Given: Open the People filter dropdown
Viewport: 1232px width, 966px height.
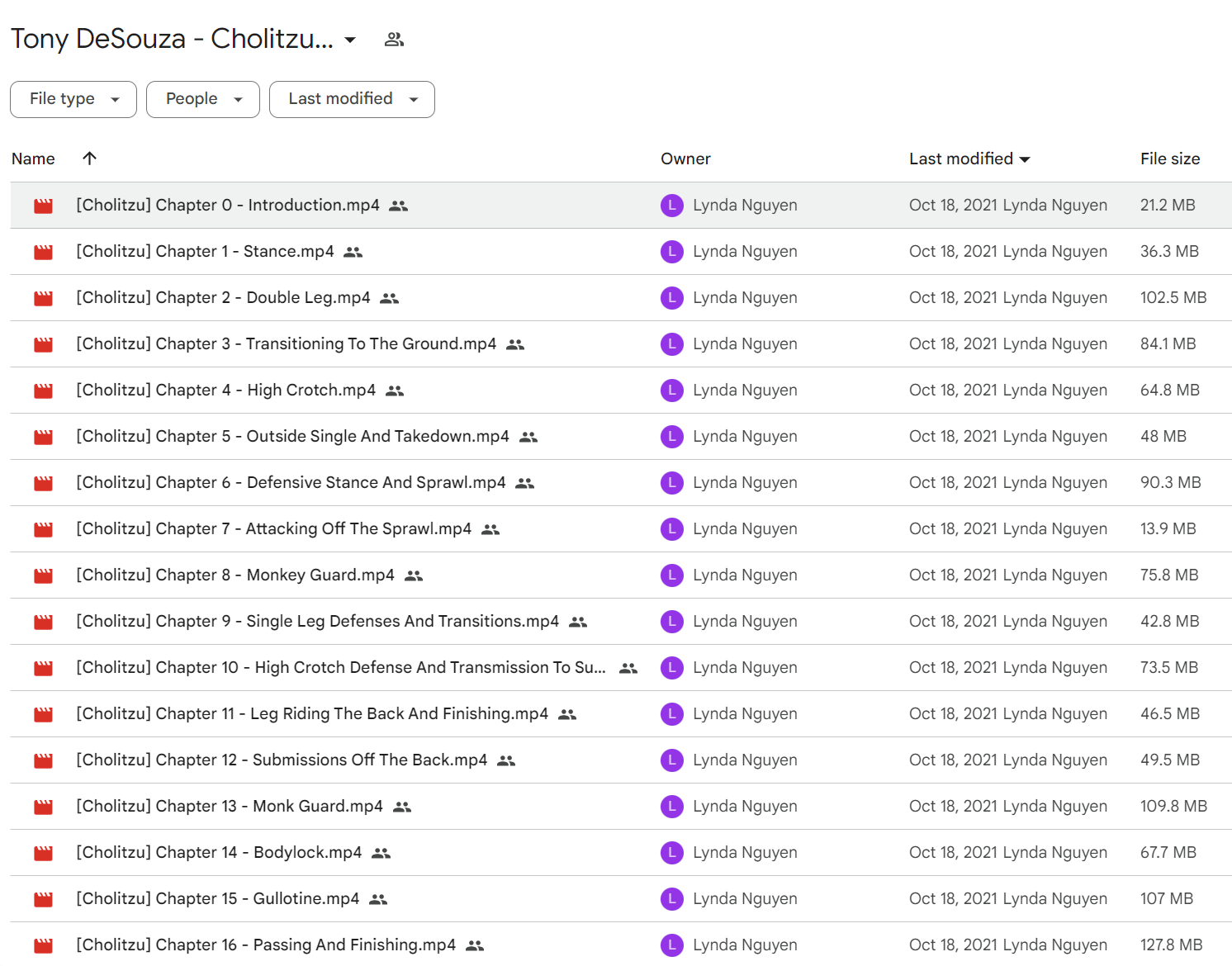Looking at the screenshot, I should (x=203, y=99).
